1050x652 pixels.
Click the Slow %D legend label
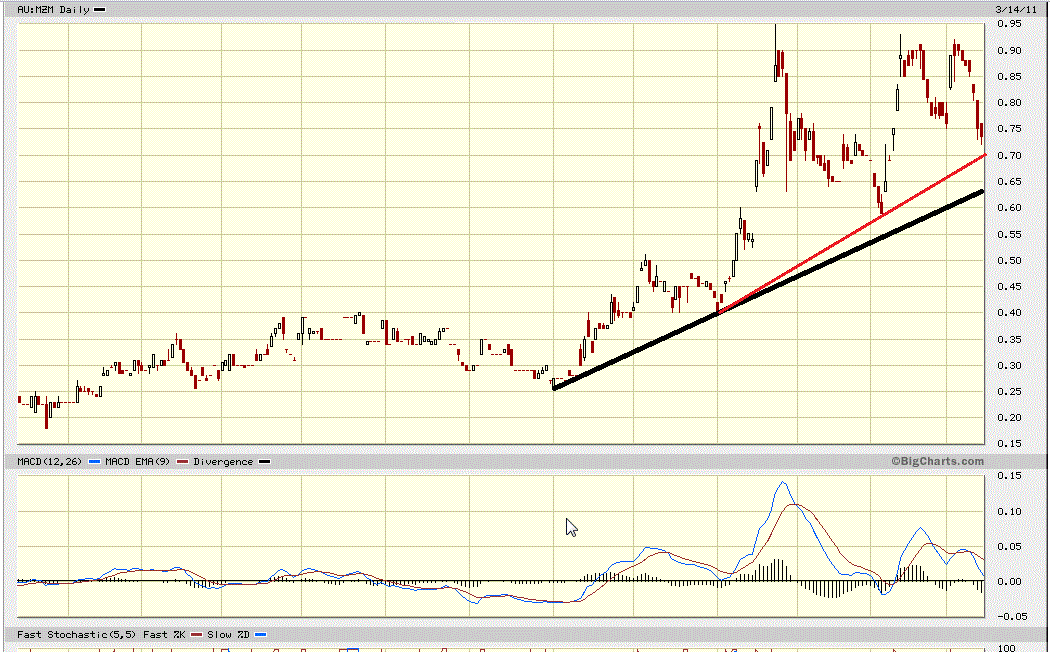229,635
